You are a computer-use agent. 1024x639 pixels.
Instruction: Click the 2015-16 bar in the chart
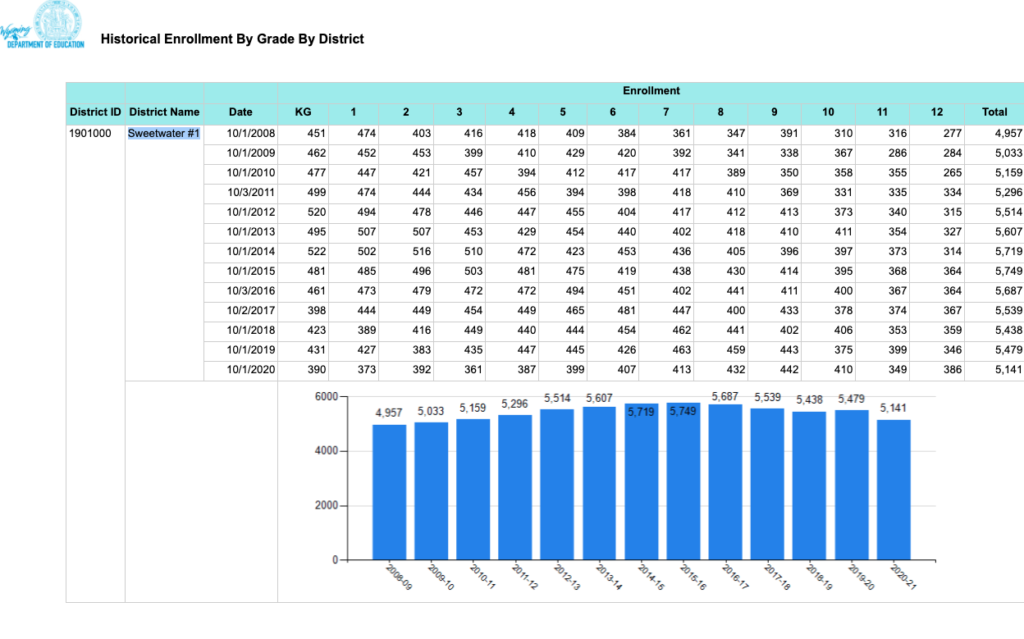[x=683, y=481]
